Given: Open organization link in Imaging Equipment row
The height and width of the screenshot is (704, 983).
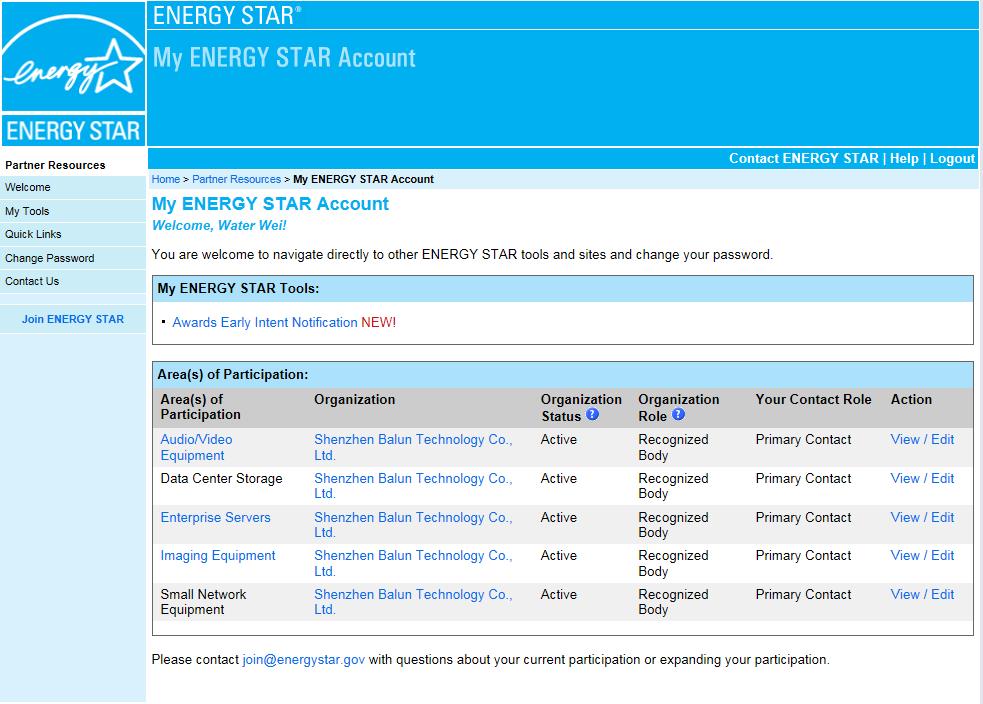Looking at the screenshot, I should [413, 563].
